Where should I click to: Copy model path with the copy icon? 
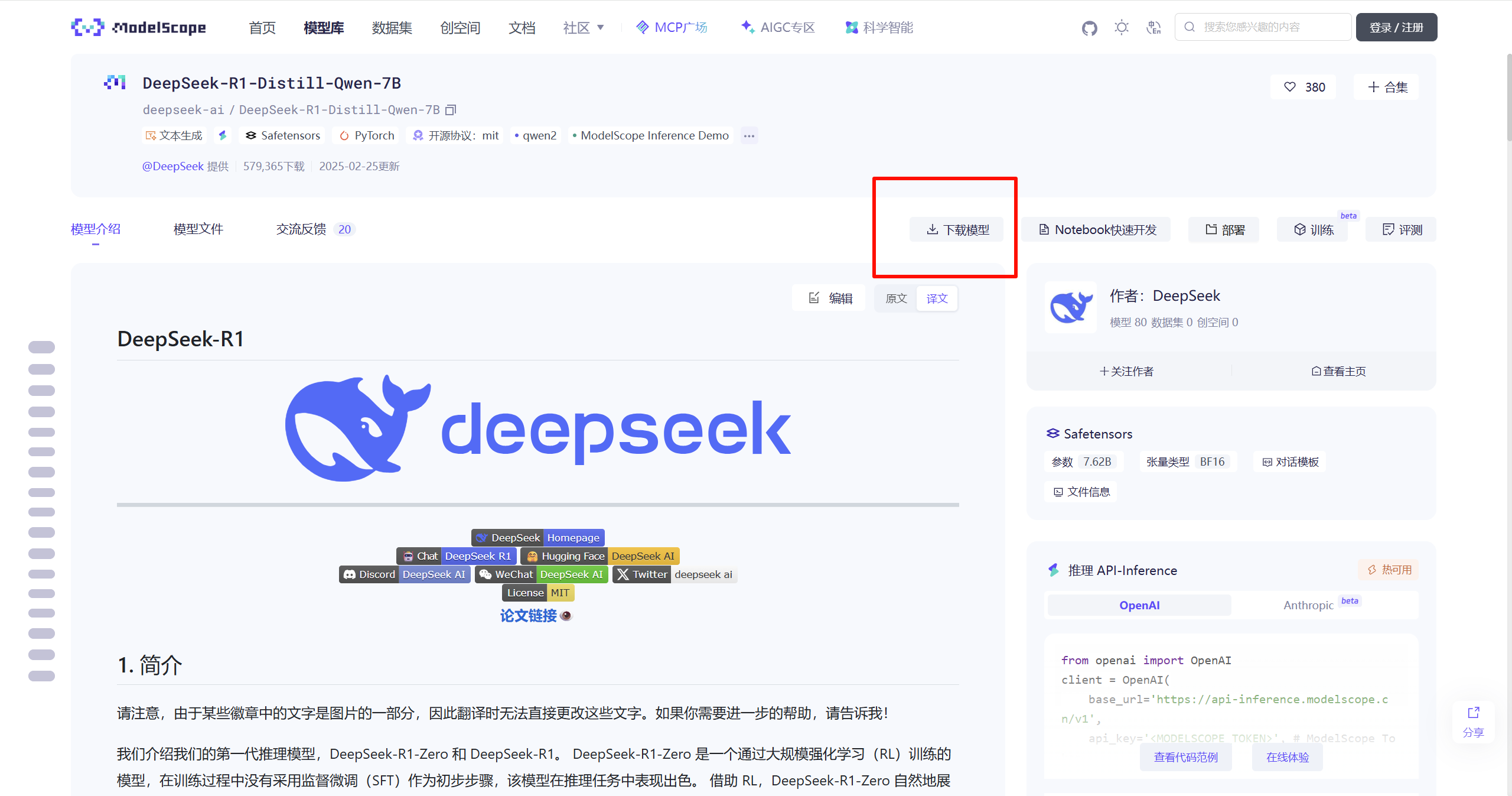[x=451, y=110]
